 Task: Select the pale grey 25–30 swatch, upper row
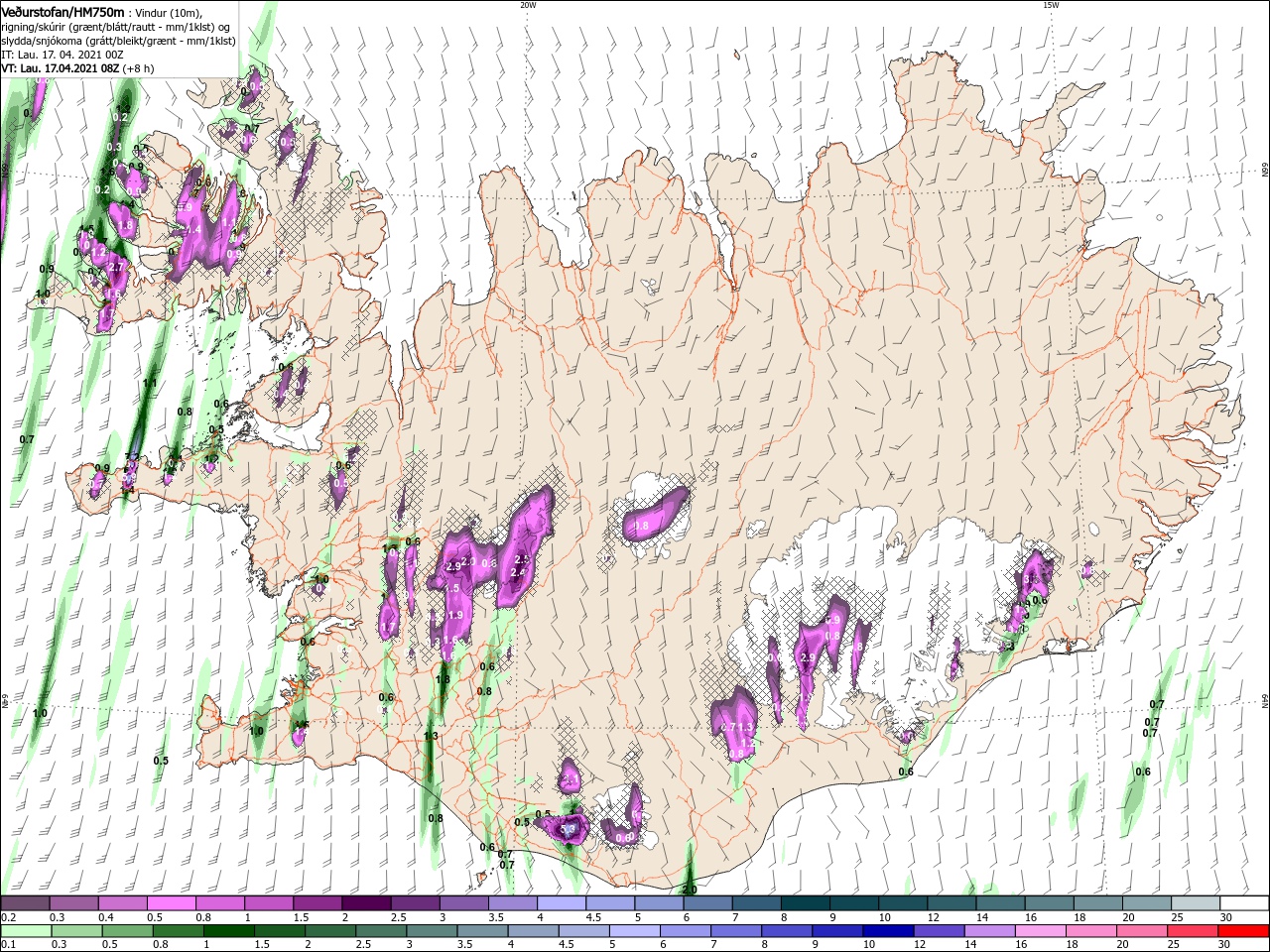click(1197, 903)
